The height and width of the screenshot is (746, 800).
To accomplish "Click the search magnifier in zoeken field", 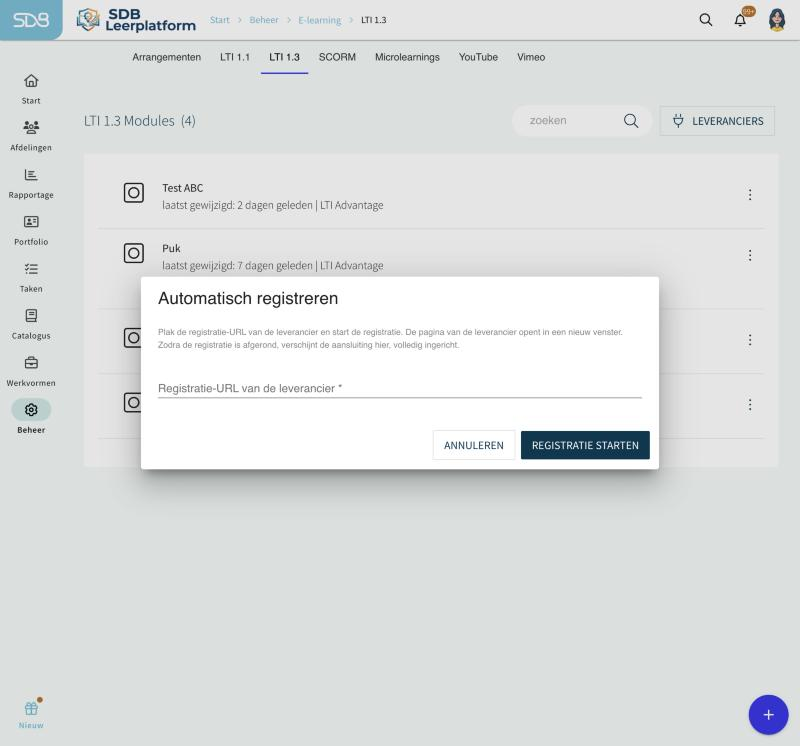I will tap(631, 121).
